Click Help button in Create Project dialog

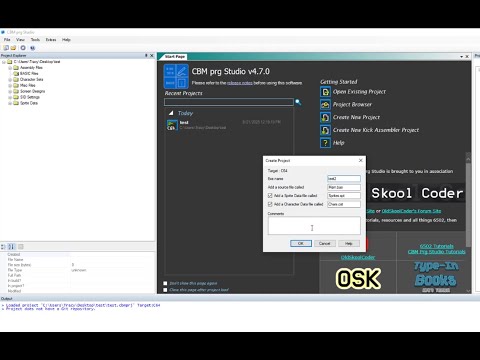(349, 244)
